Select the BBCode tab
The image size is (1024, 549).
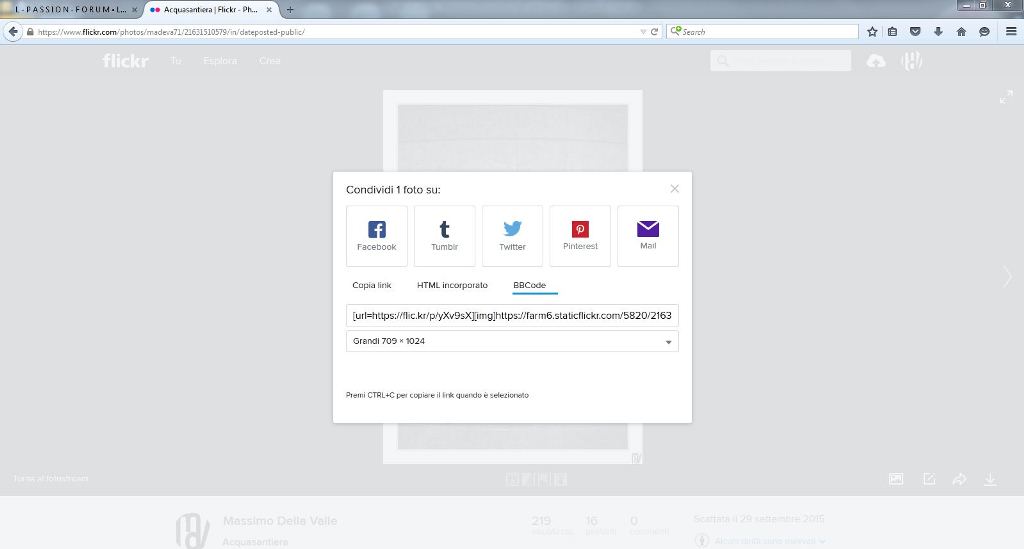pos(529,286)
